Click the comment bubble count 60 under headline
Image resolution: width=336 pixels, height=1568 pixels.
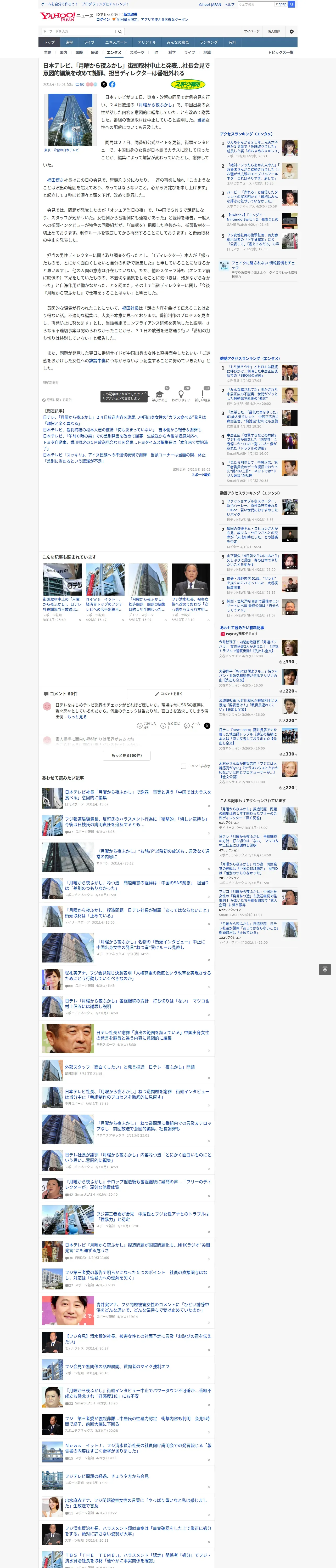tap(80, 85)
